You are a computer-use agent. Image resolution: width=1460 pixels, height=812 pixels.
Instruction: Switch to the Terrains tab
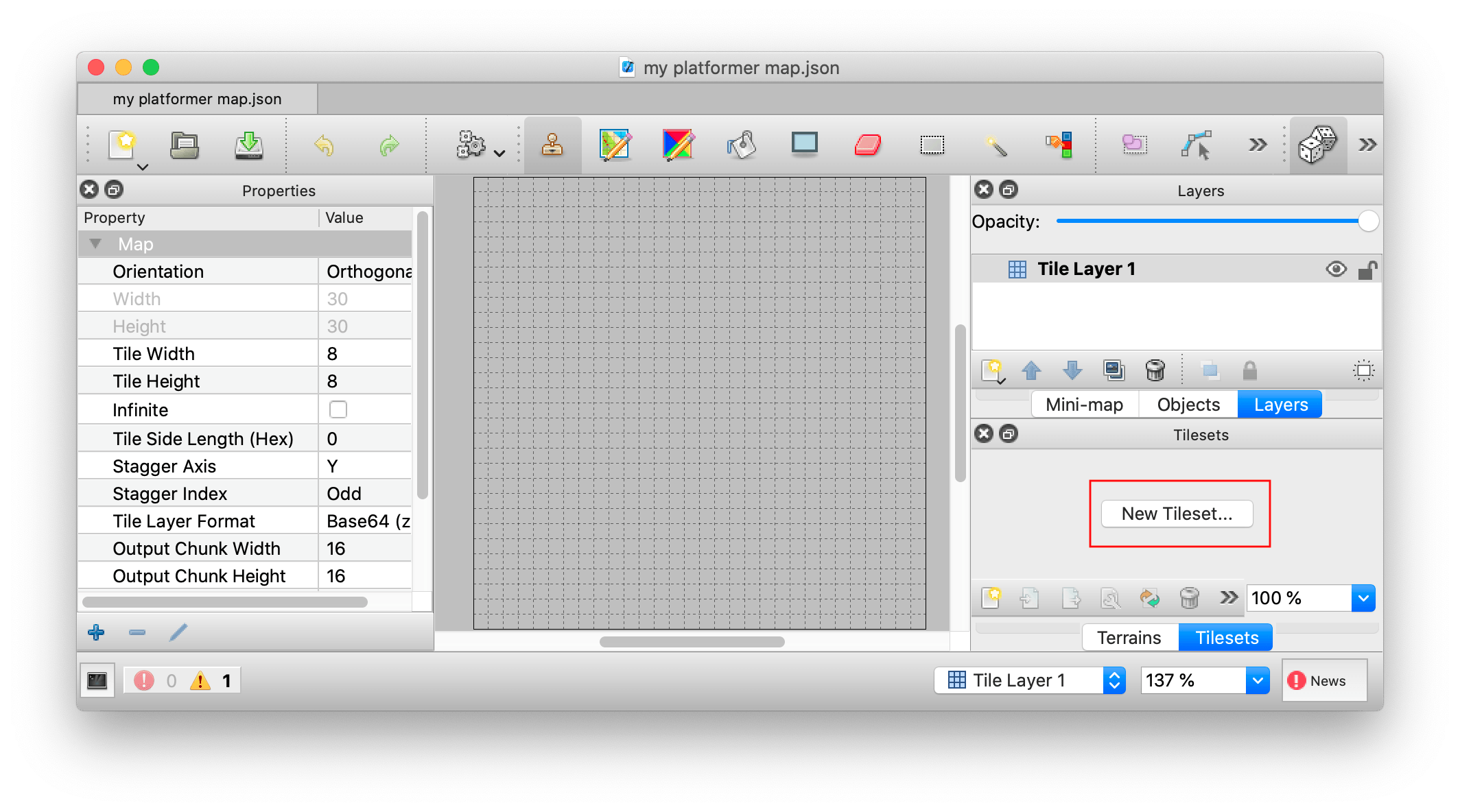pyautogui.click(x=1129, y=638)
